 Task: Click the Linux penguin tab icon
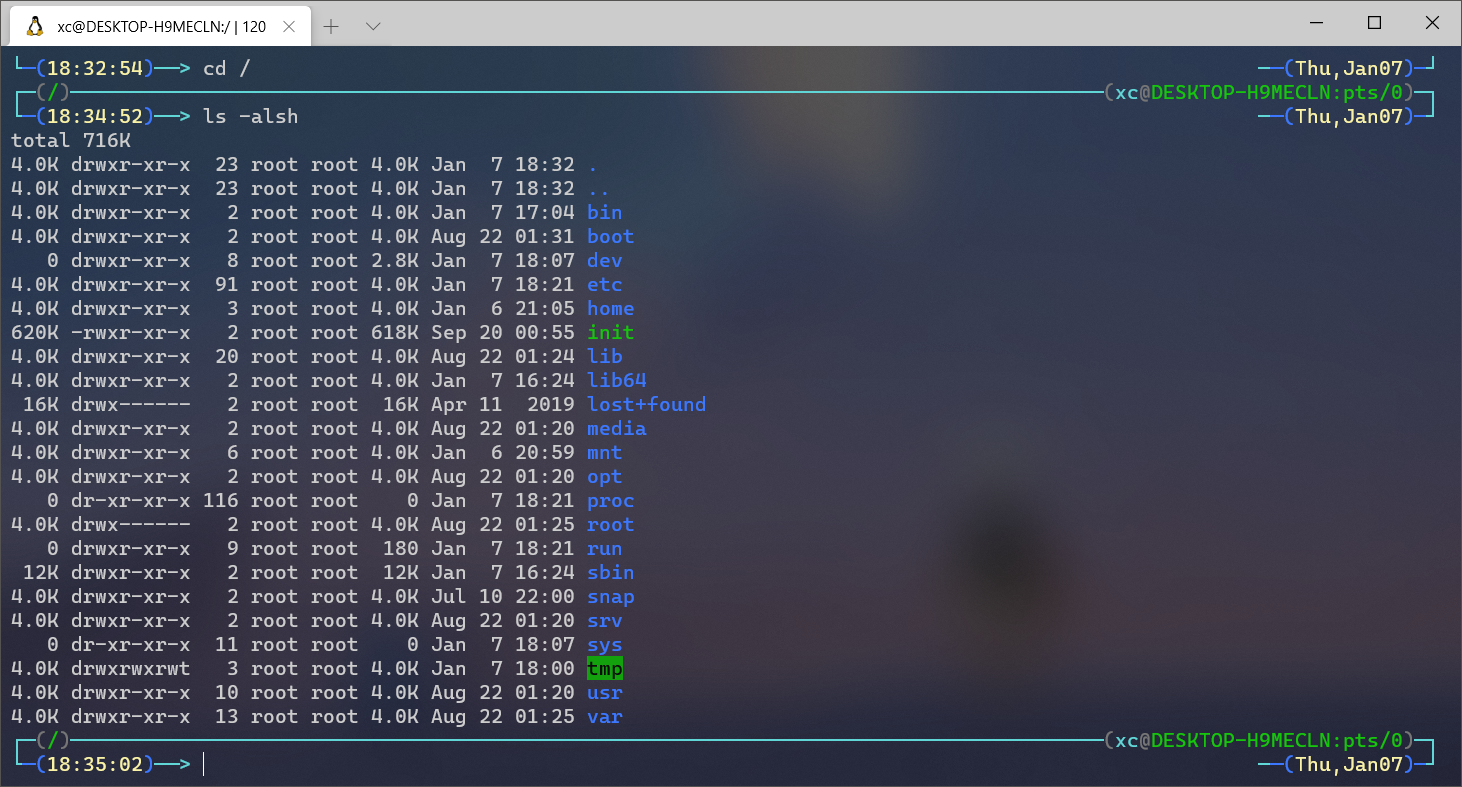[x=35, y=27]
